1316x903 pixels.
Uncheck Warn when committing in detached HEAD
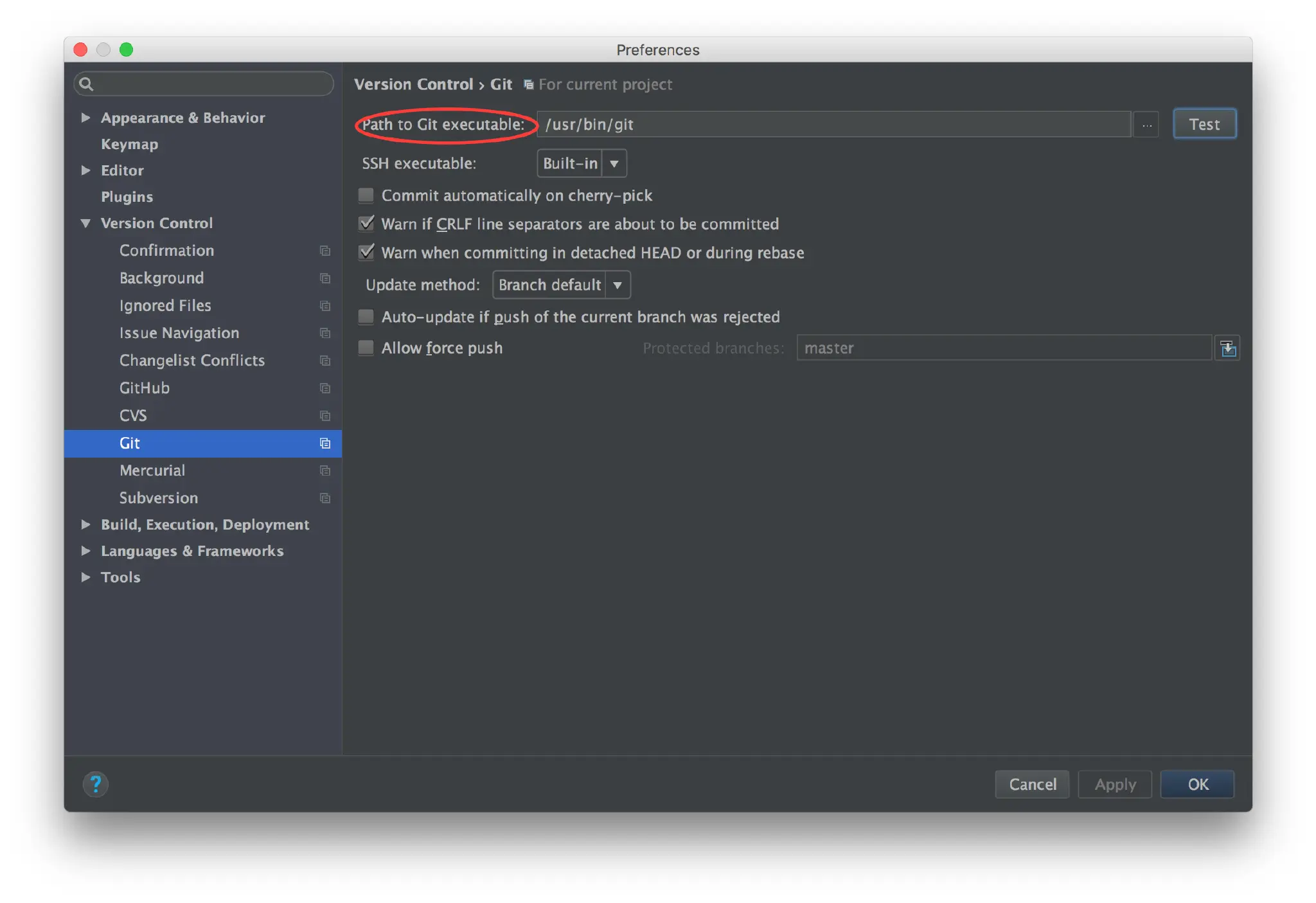366,253
